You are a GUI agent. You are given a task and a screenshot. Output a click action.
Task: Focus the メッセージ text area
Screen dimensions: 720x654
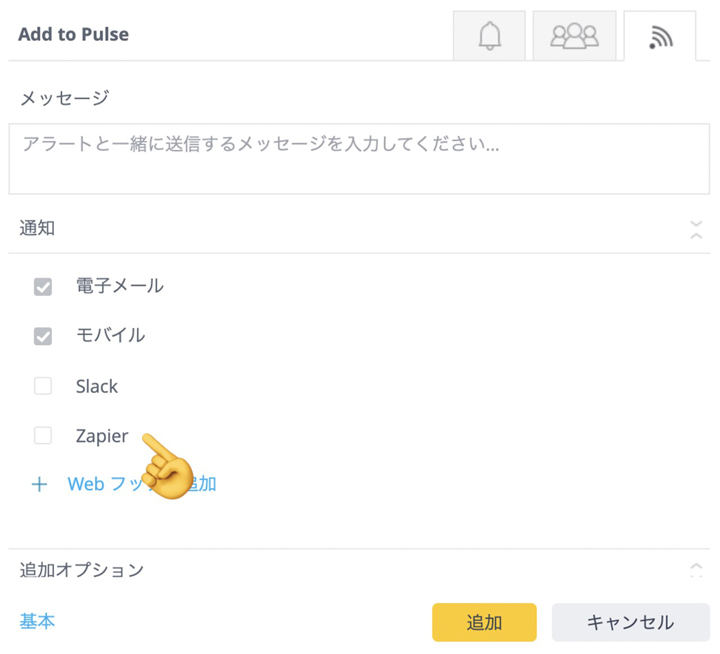(359, 158)
